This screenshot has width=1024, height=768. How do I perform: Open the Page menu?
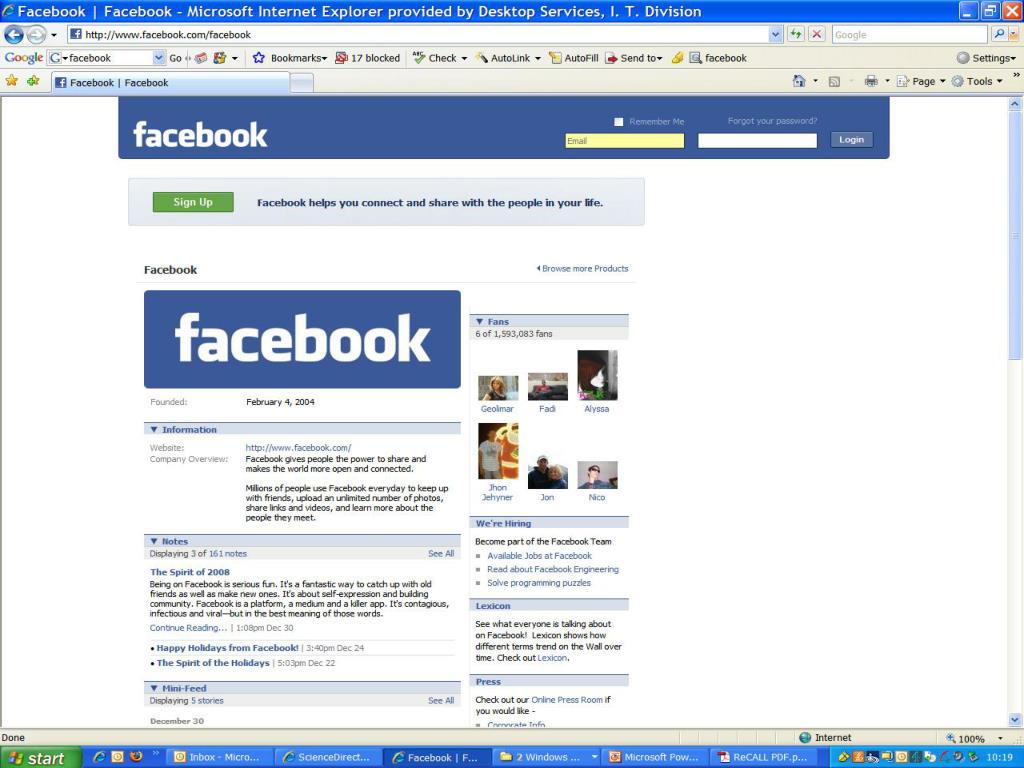(x=921, y=81)
